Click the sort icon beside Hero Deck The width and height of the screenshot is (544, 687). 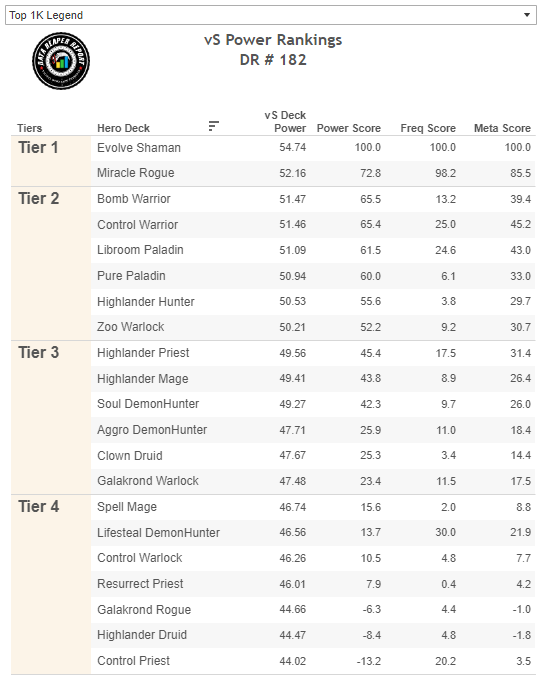coord(213,126)
